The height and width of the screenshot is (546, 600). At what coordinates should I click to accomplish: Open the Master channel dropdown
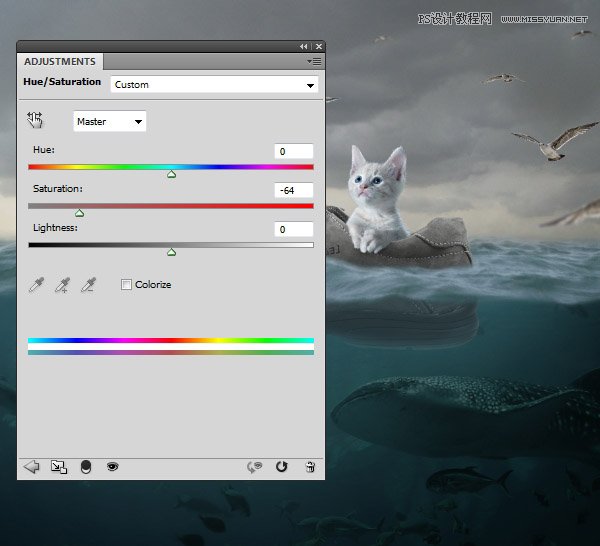coord(110,122)
